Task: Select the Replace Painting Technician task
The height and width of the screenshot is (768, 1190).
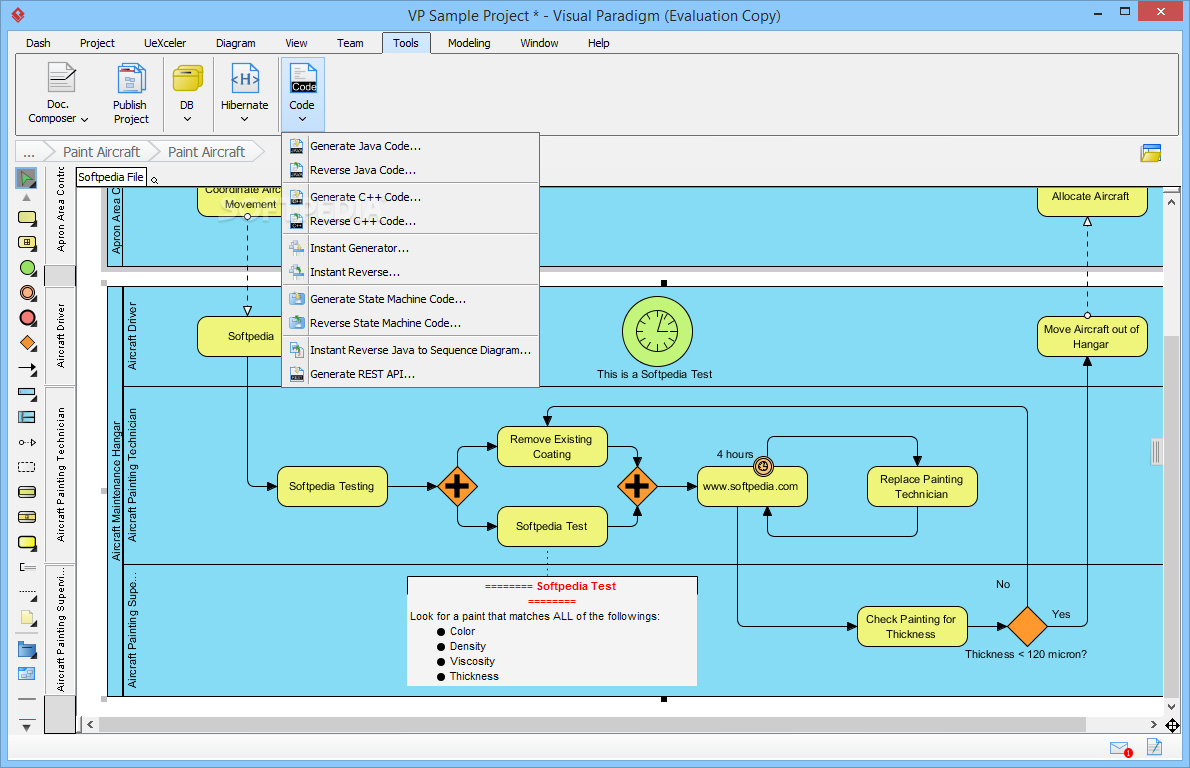Action: (x=921, y=486)
